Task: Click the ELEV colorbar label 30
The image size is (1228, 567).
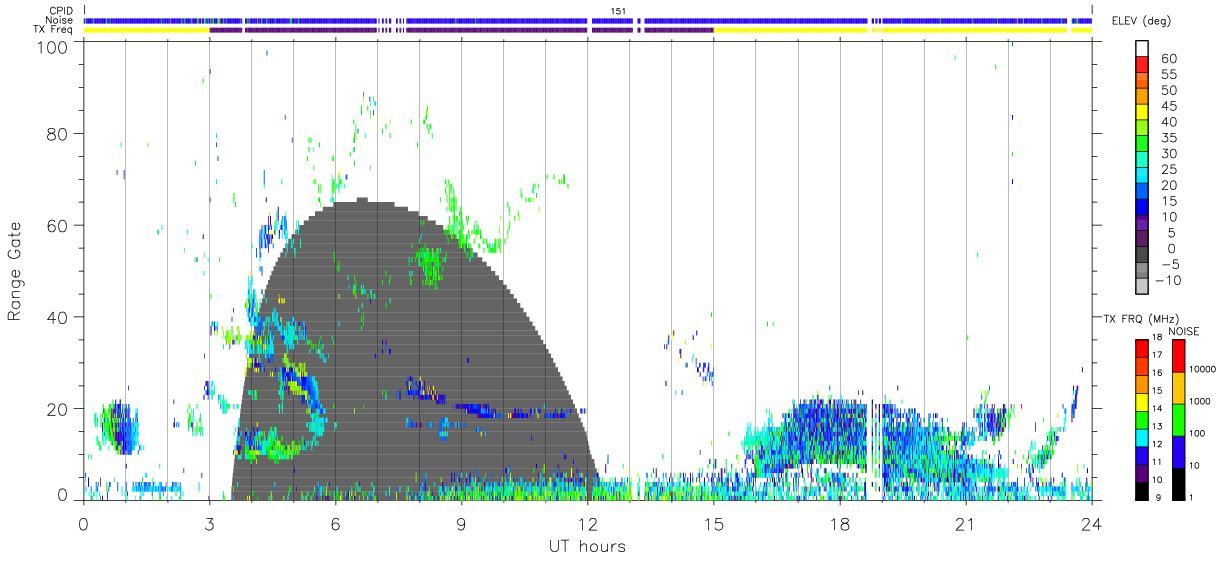Action: (1168, 153)
